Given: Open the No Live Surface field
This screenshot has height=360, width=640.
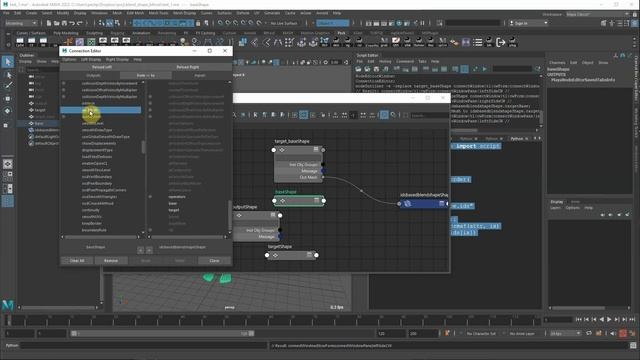Looking at the screenshot, I should [284, 23].
